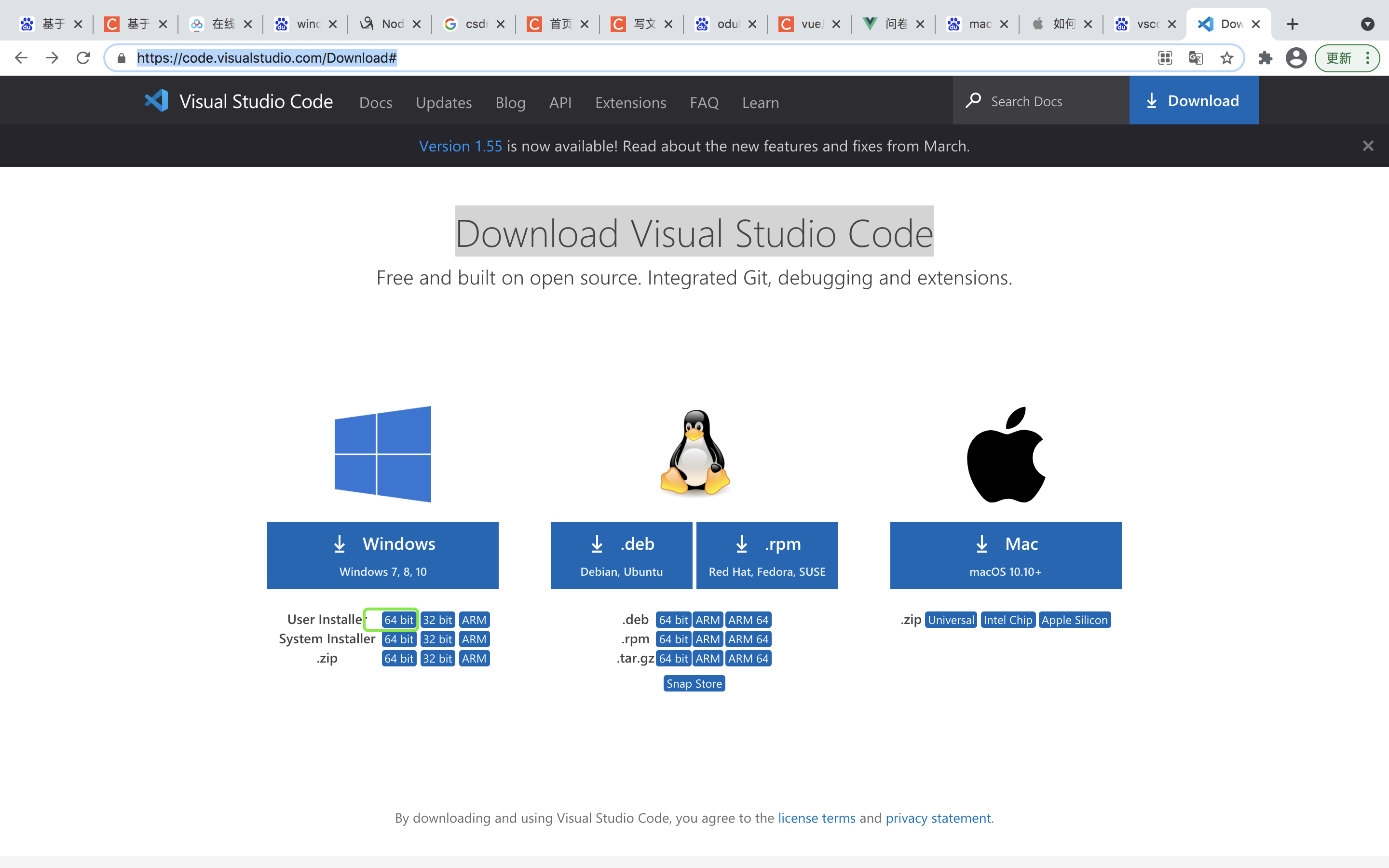
Task: Download User Installer 32 bit
Action: (437, 620)
